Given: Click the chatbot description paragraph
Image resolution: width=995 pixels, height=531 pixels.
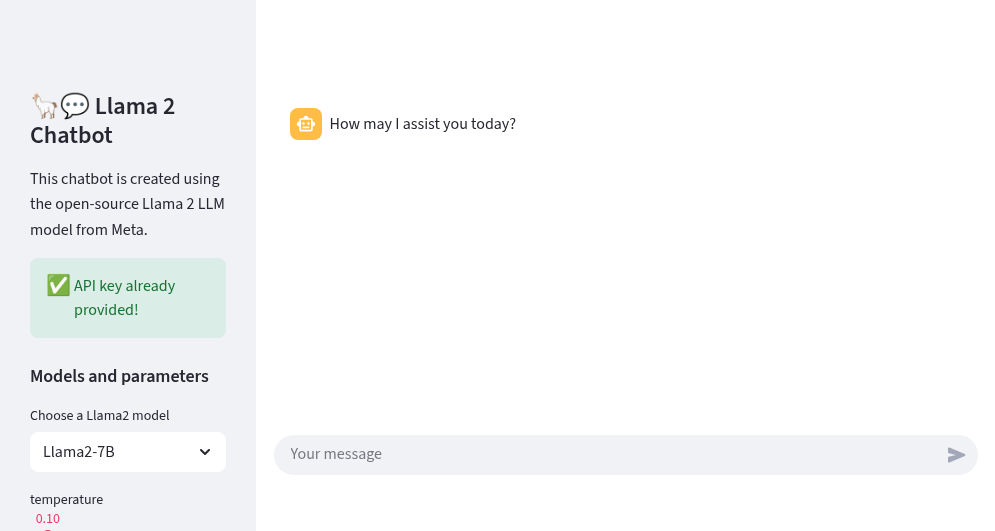Looking at the screenshot, I should [x=125, y=204].
